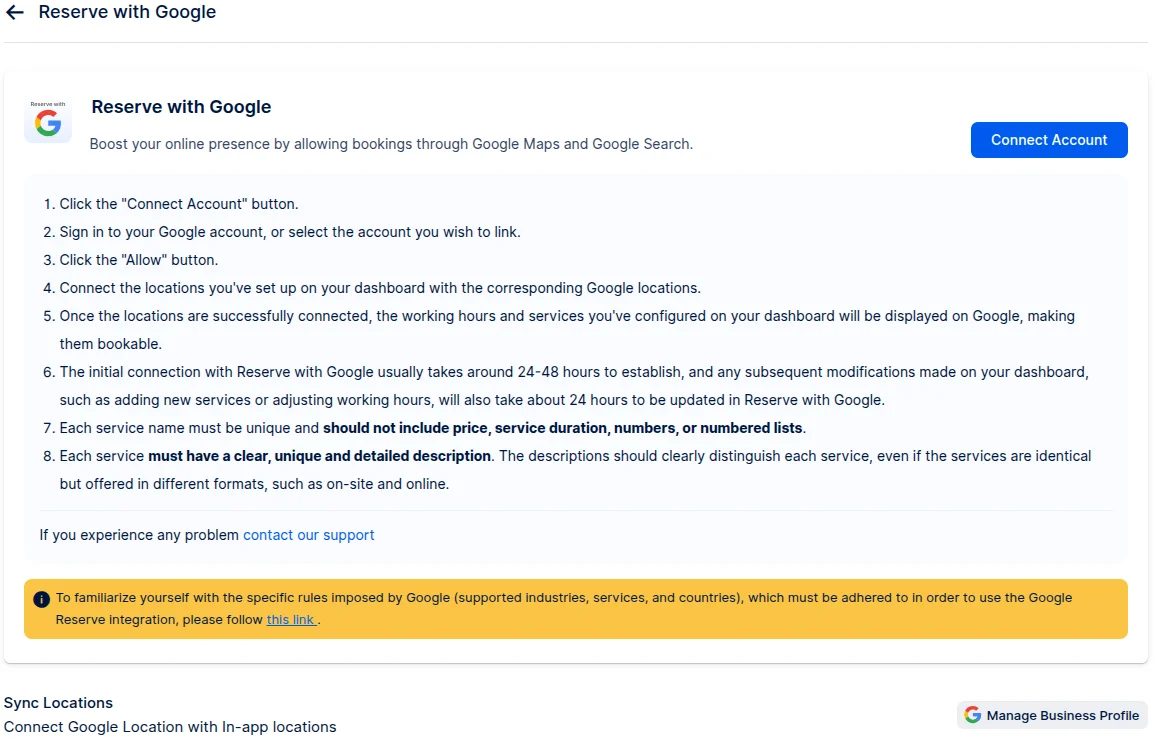
Task: Click the page title next to back arrow
Action: pos(127,13)
